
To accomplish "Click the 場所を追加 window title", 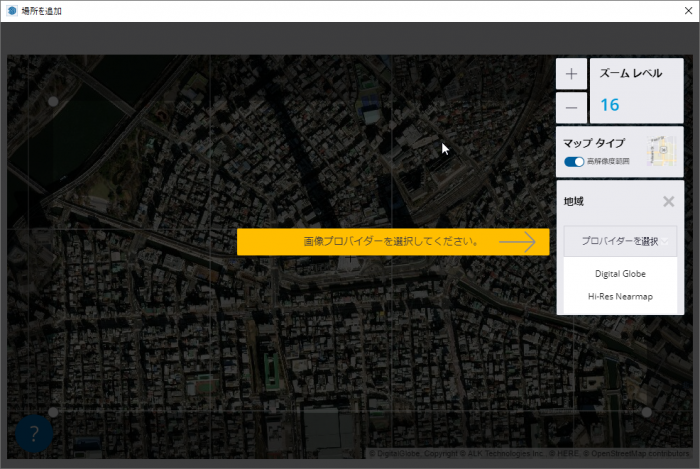I will click(41, 11).
